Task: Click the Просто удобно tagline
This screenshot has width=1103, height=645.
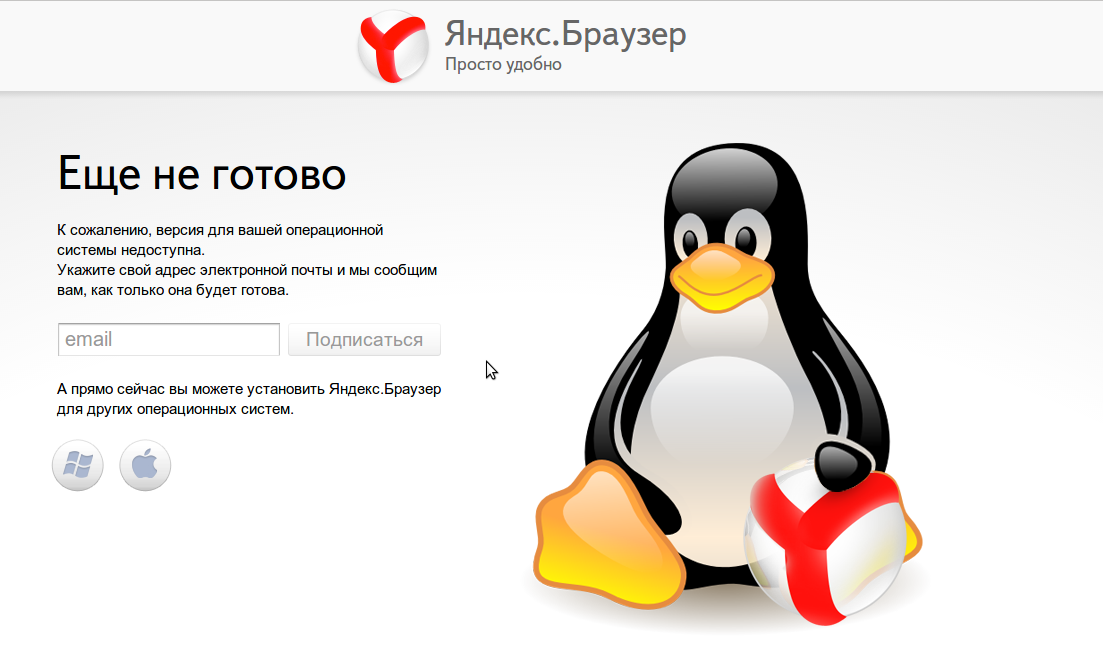Action: 503,64
